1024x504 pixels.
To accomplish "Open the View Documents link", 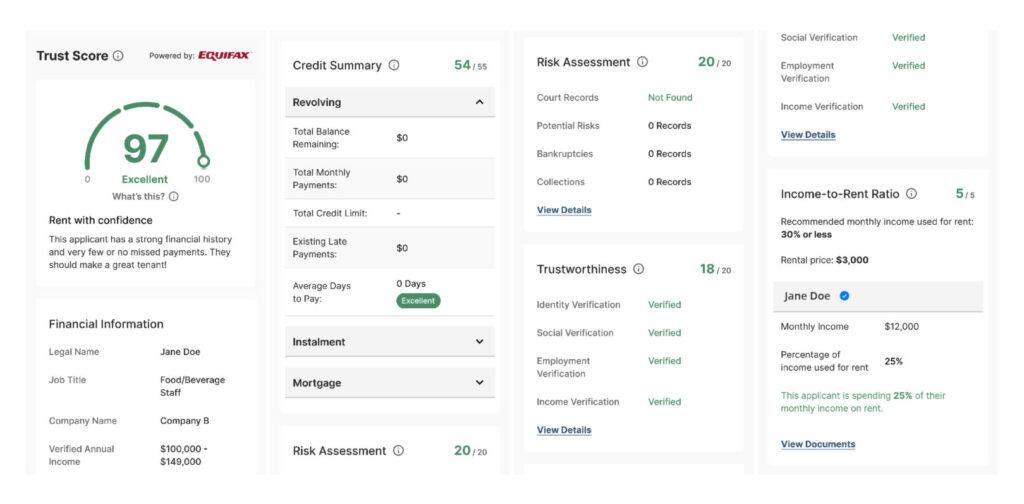I will tap(818, 444).
